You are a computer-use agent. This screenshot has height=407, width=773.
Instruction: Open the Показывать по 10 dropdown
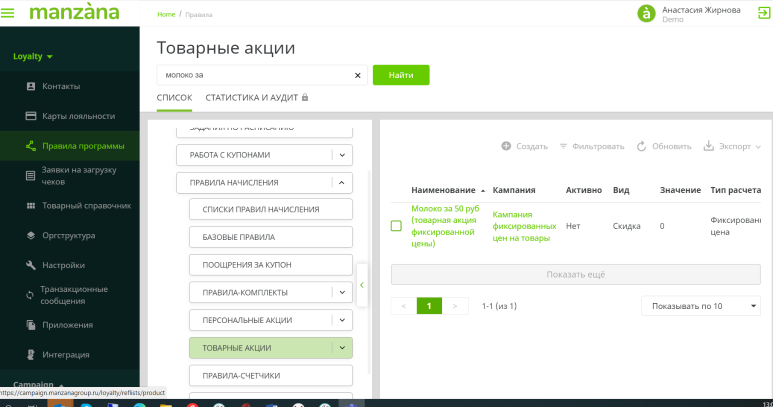point(699,305)
